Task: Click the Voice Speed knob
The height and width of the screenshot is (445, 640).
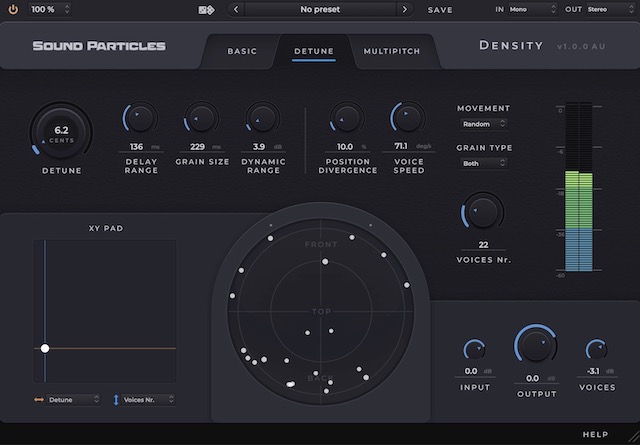Action: [x=407, y=119]
